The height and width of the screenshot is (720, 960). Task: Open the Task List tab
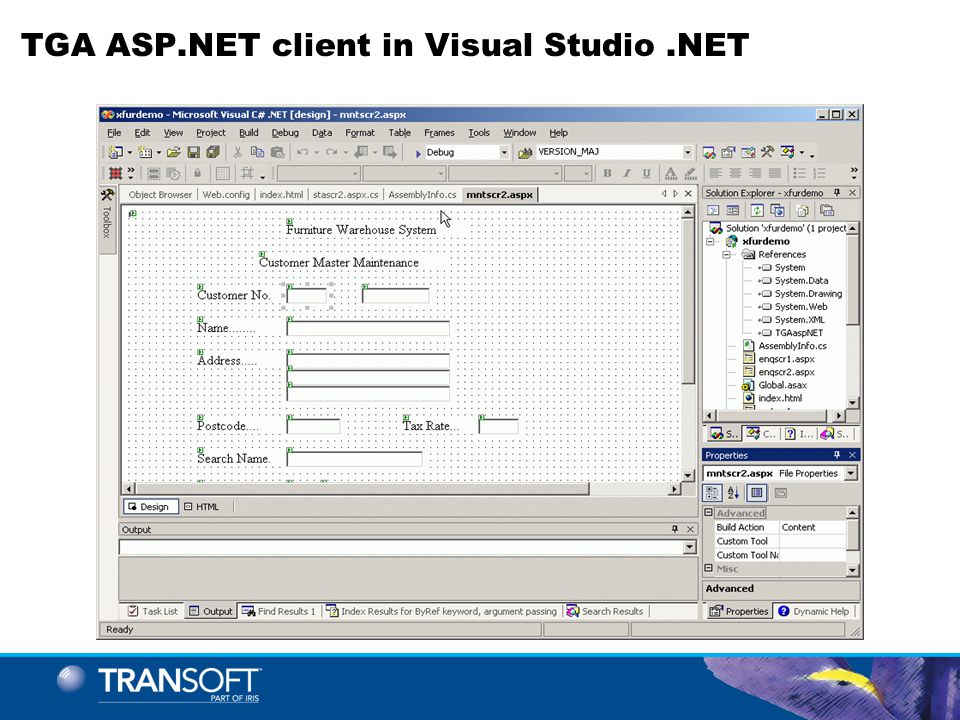click(154, 611)
